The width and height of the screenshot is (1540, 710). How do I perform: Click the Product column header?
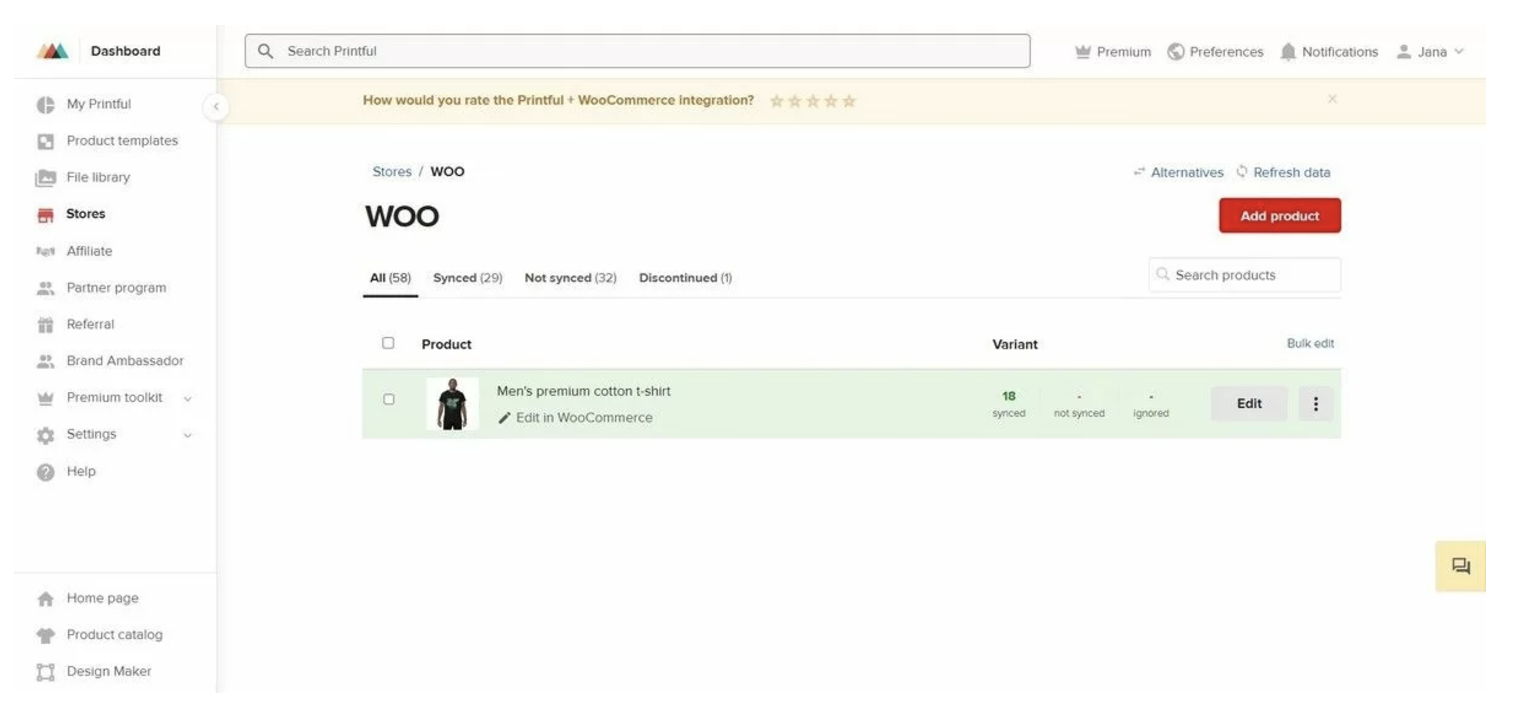(x=447, y=344)
